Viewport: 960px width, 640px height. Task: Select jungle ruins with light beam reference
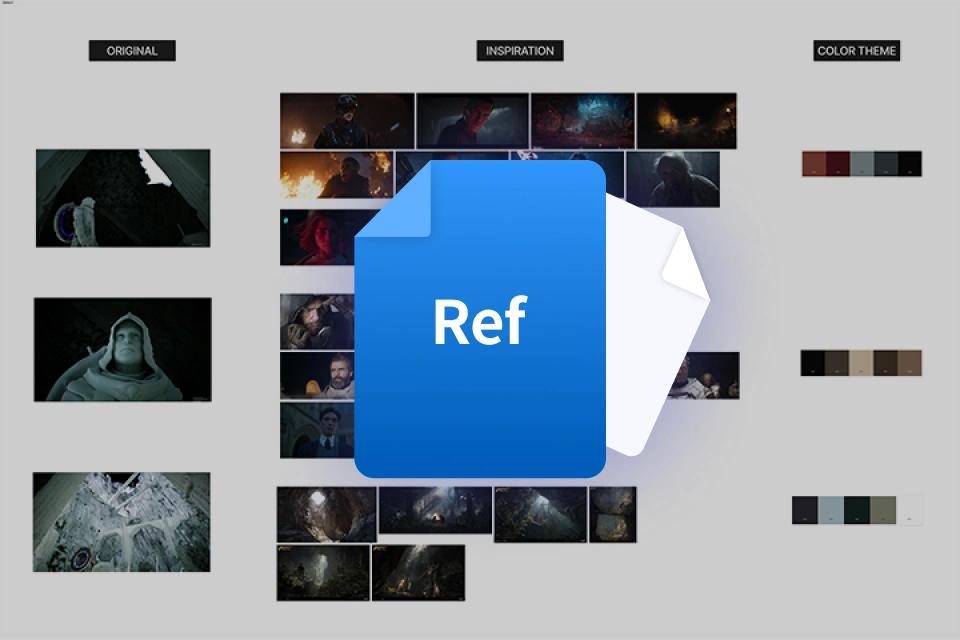point(541,514)
